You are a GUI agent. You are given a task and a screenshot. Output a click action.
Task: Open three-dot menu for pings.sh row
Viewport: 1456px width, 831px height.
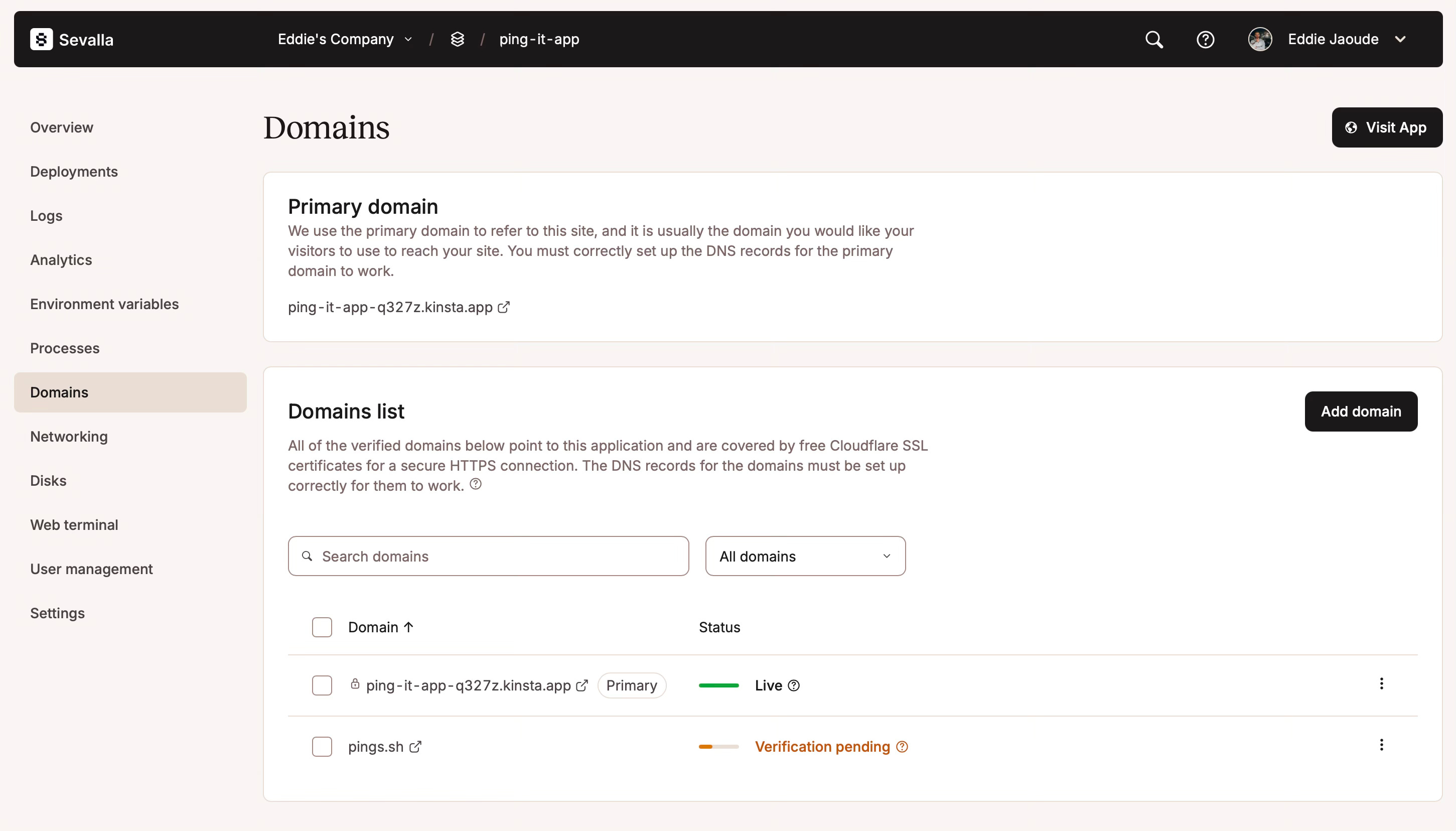[1381, 745]
